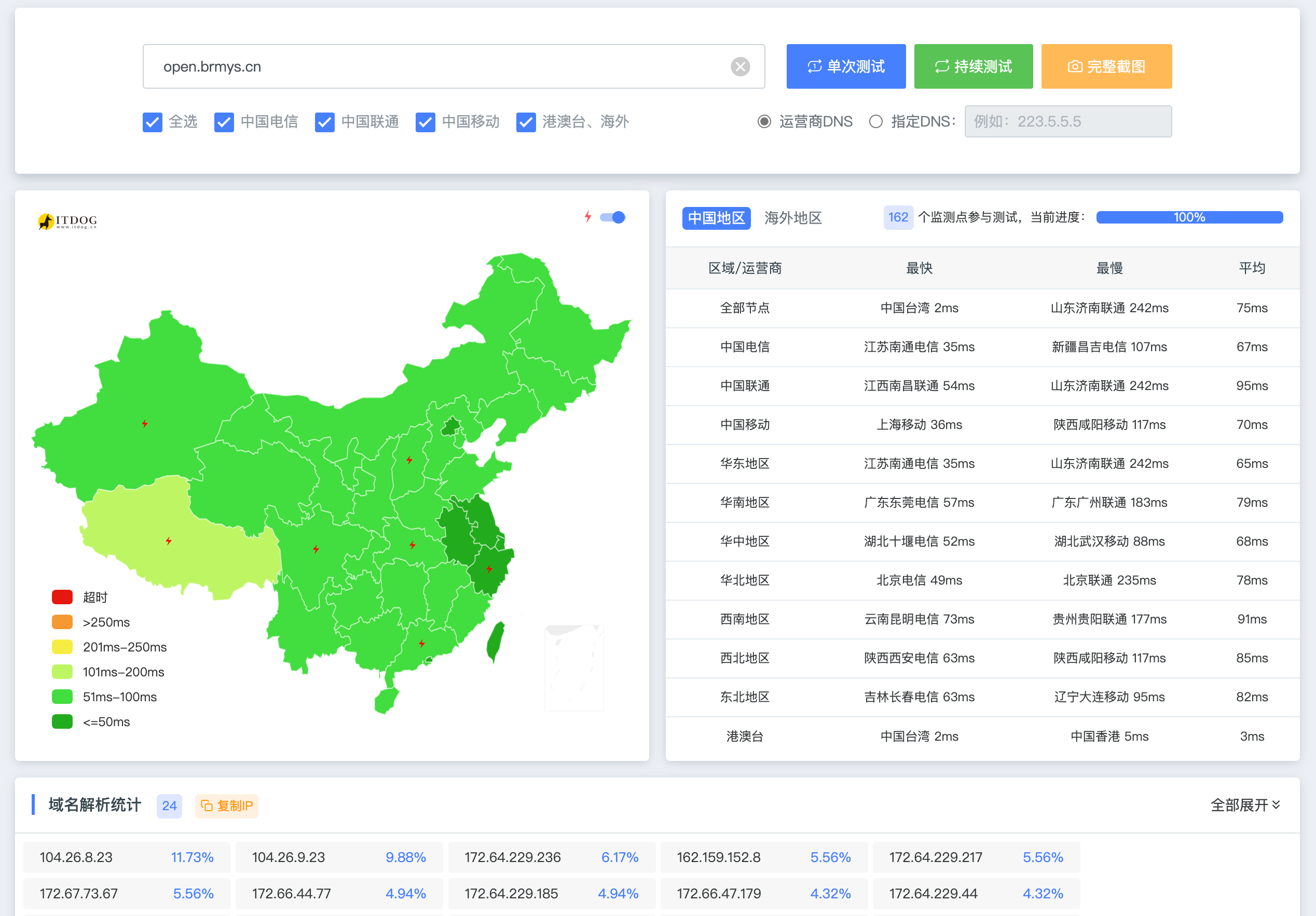Select the 中国地区 tab

pyautogui.click(x=716, y=218)
